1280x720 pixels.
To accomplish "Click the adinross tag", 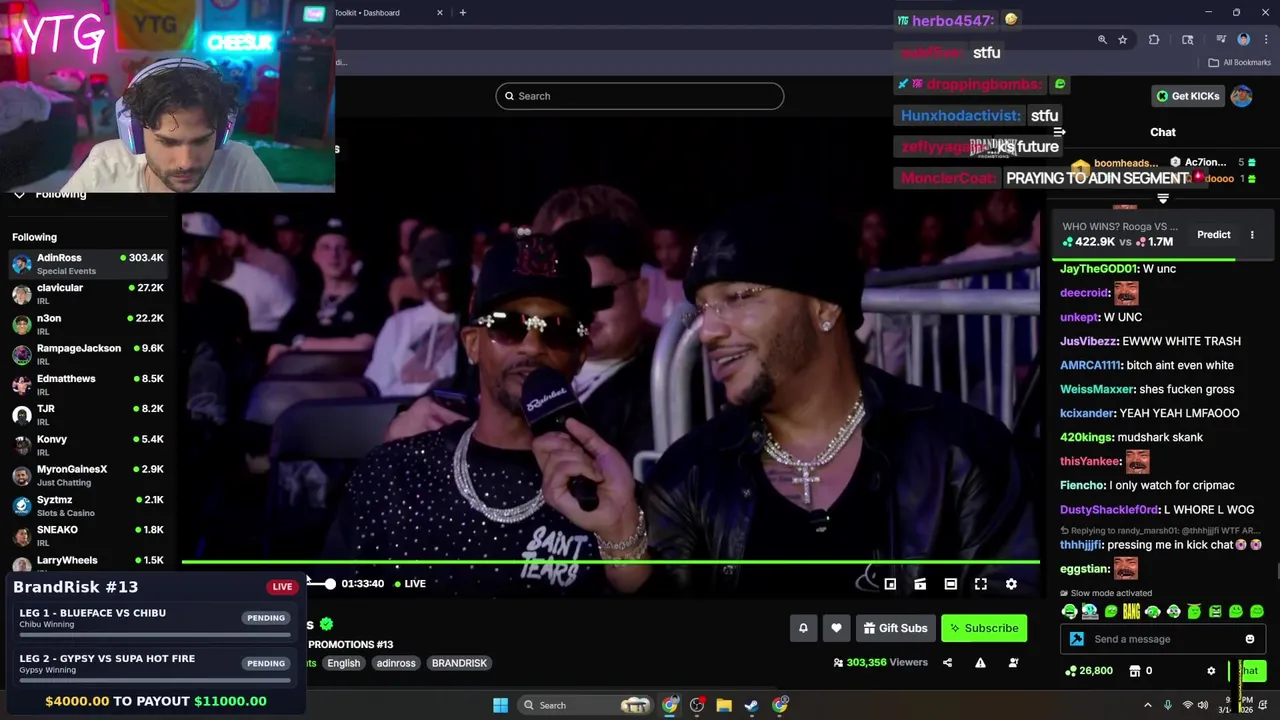I will pos(396,663).
